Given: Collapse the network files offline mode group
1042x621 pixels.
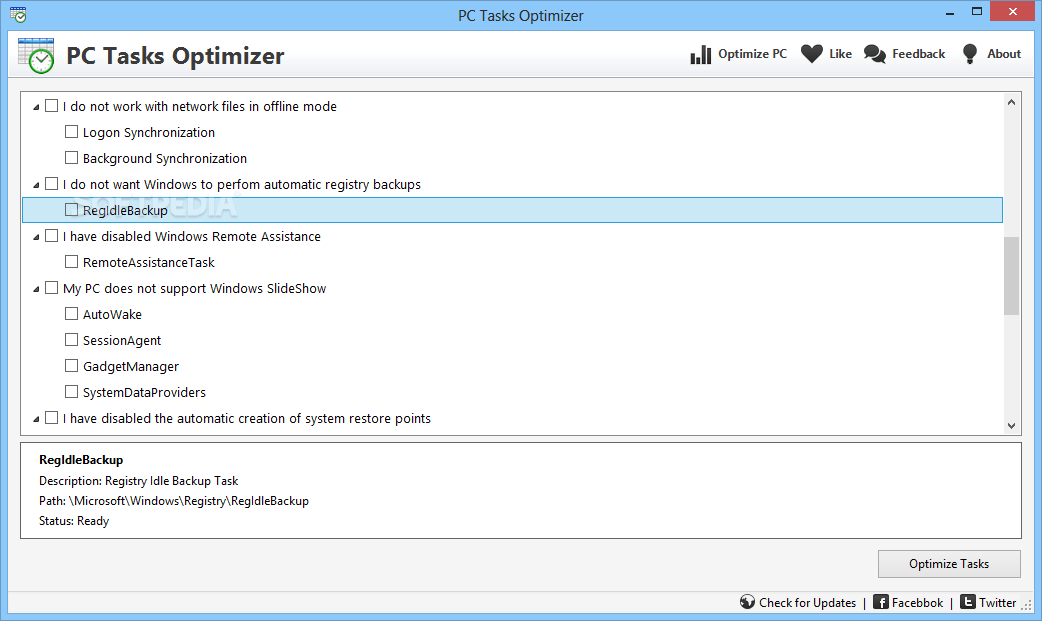Looking at the screenshot, I should click(36, 107).
